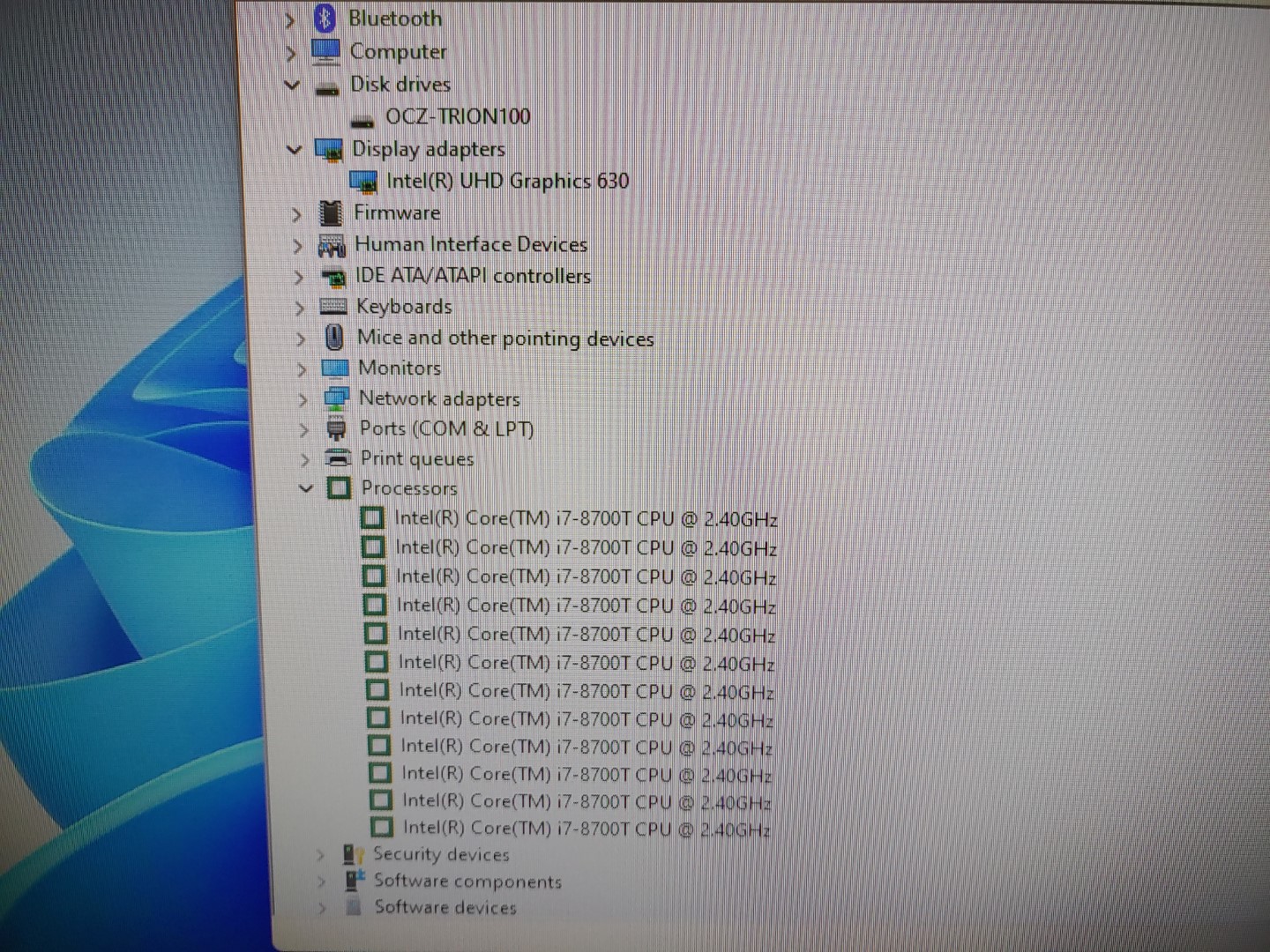
Task: Select the Keyboards label
Action: [404, 307]
